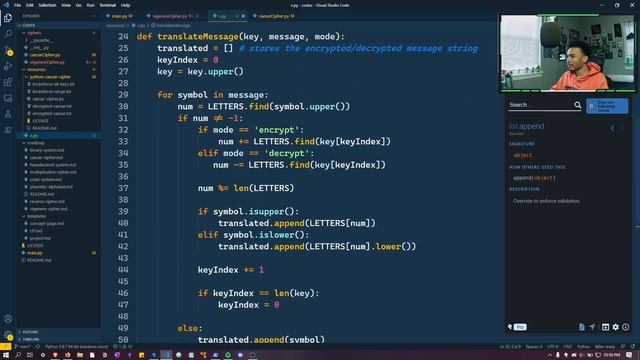The width and height of the screenshot is (640, 360).
Task: Click notifications bell in status bar
Action: click(x=632, y=347)
